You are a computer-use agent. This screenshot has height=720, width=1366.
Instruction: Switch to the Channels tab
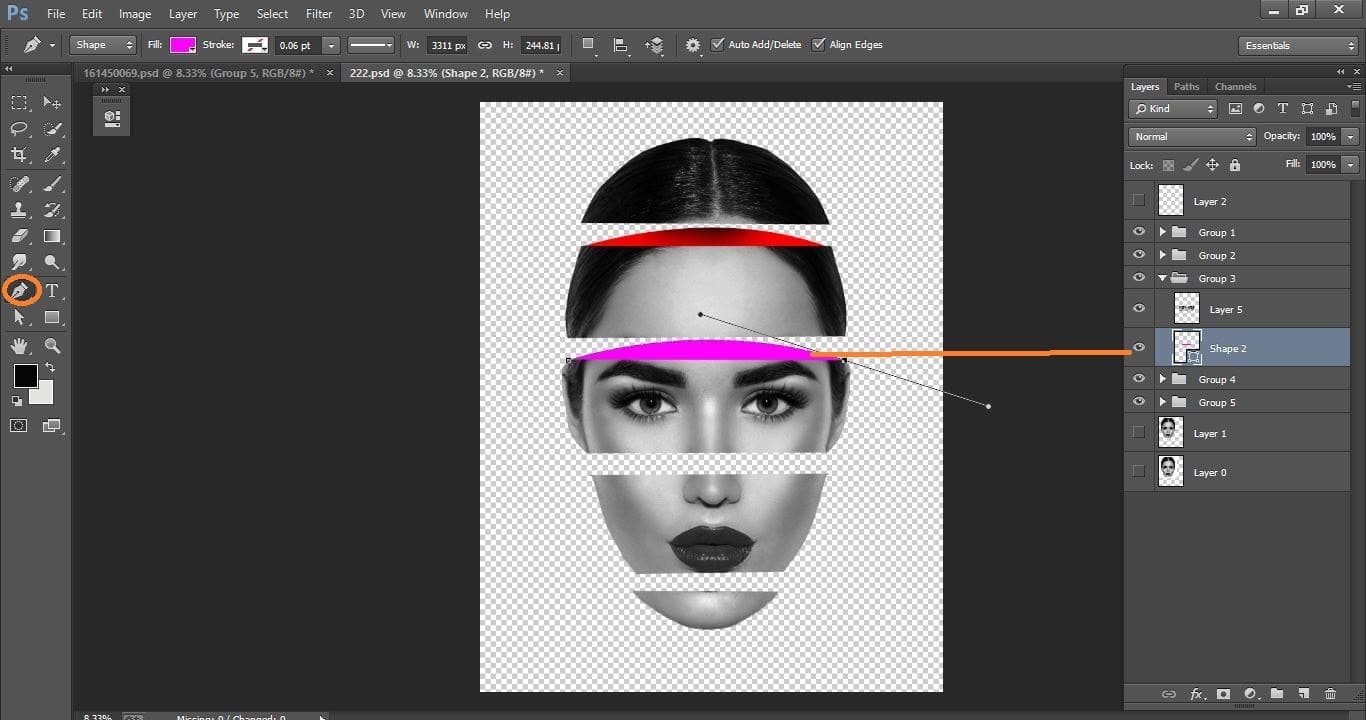tap(1235, 86)
